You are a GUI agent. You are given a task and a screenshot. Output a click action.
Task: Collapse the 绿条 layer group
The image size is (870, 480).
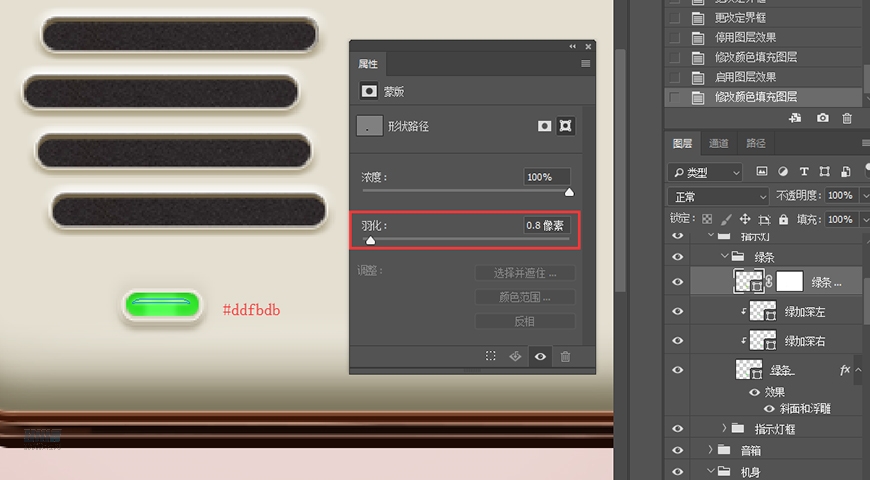(x=724, y=256)
